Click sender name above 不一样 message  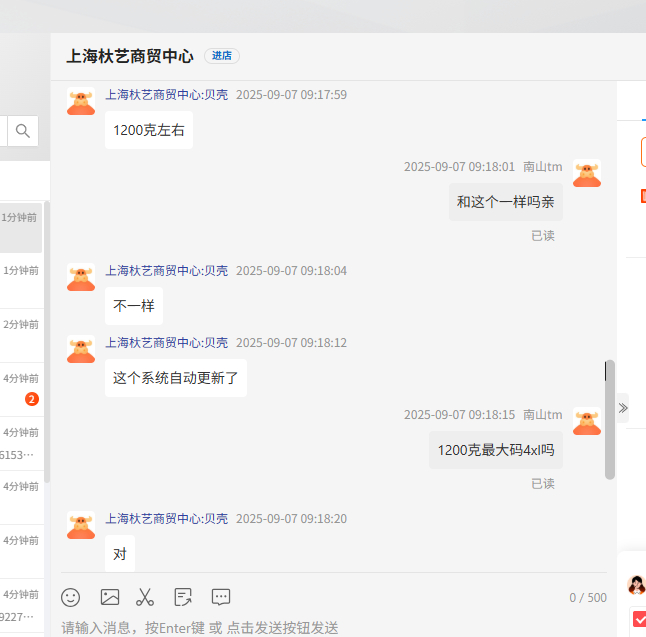click(167, 271)
